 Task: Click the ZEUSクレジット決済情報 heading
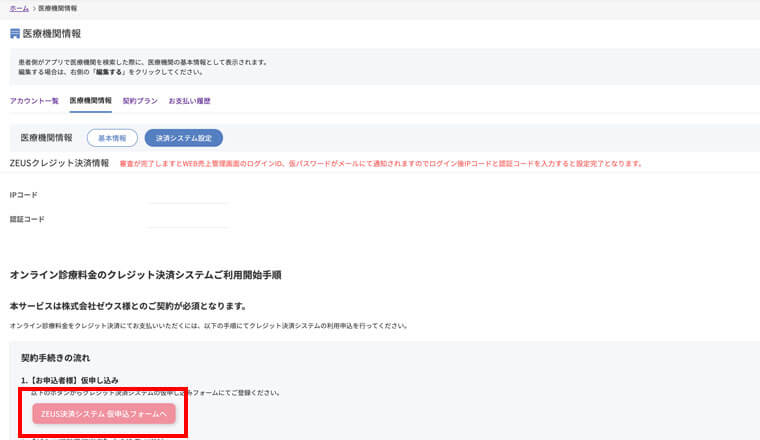pyautogui.click(x=59, y=163)
